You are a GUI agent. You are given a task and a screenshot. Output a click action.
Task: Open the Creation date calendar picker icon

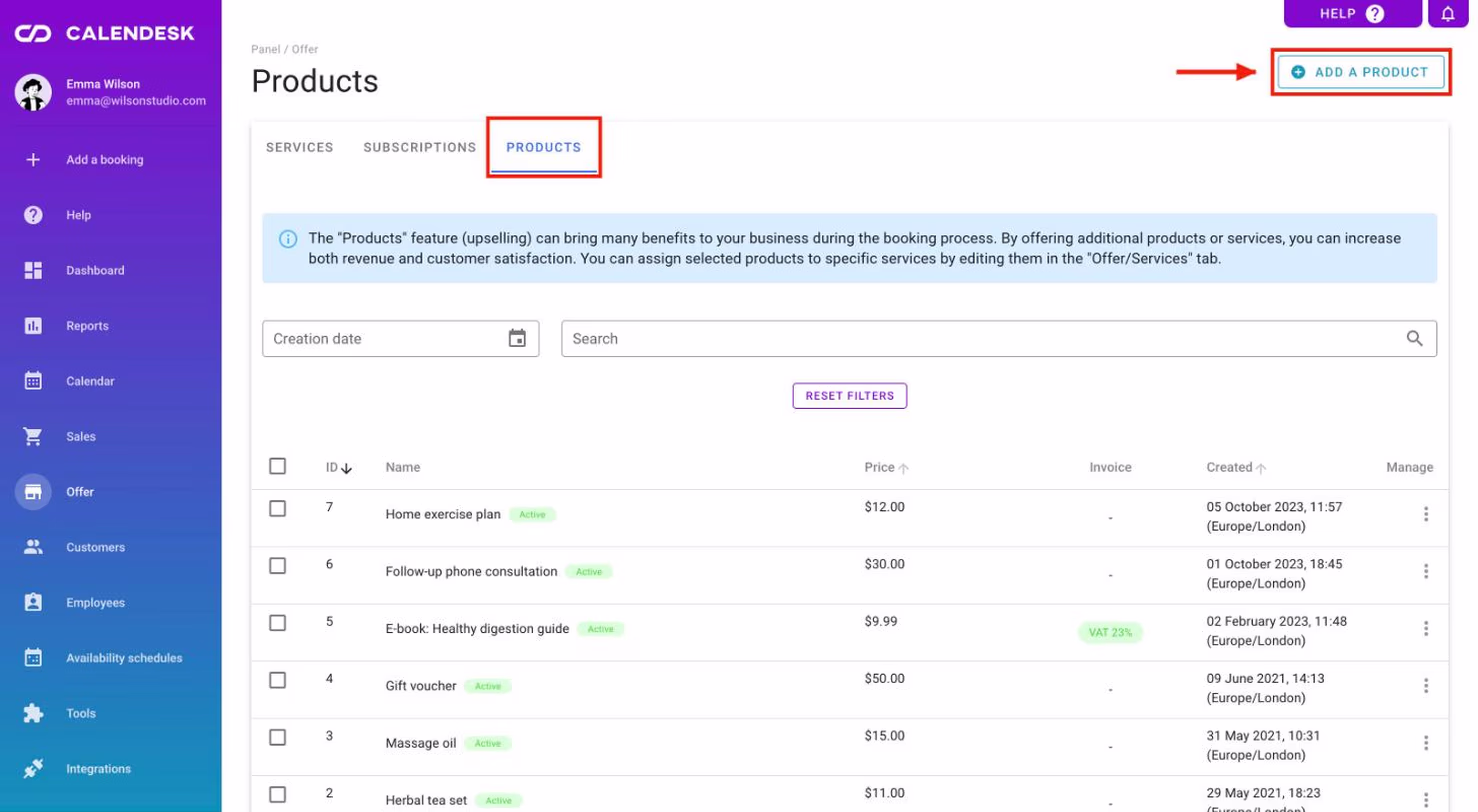[x=517, y=338]
